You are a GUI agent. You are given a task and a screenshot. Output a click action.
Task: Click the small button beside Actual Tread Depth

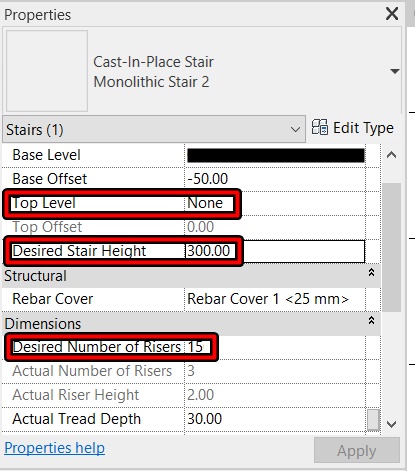(x=373, y=420)
